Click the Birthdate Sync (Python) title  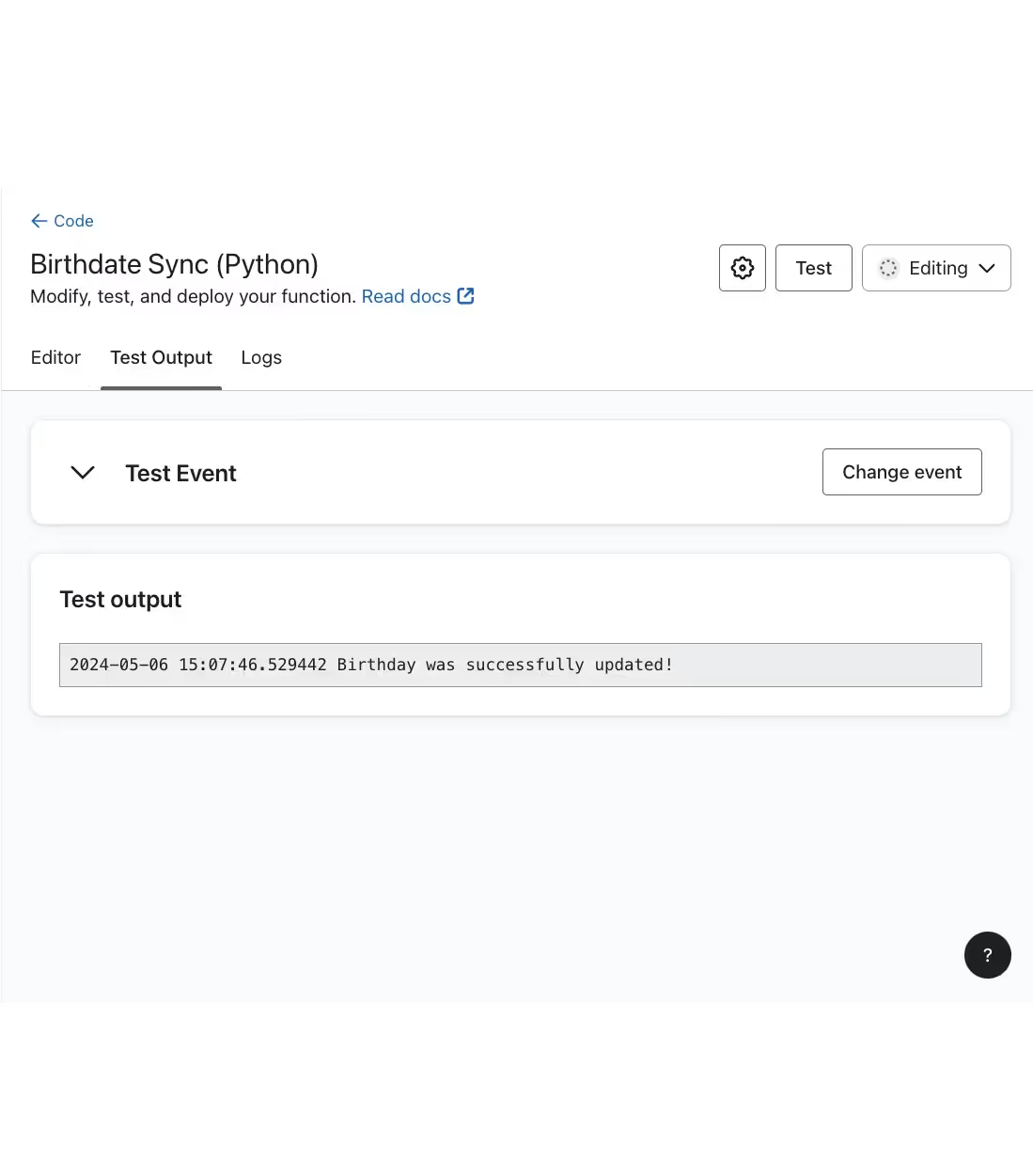click(174, 264)
